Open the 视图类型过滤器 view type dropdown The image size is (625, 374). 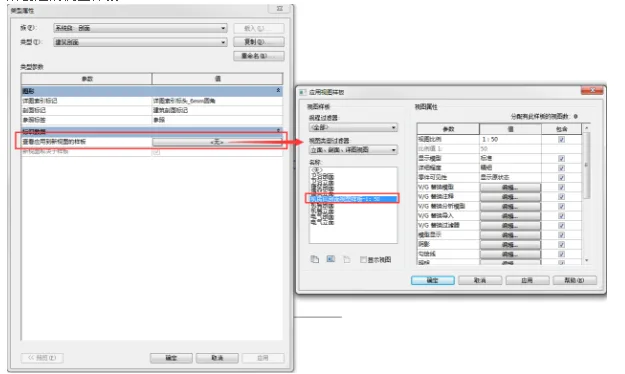click(x=353, y=150)
